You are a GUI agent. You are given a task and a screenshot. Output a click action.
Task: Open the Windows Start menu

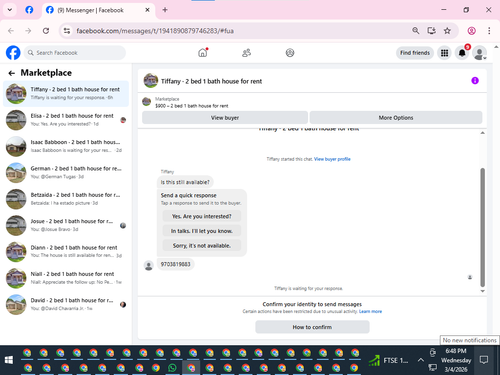[x=9, y=360]
